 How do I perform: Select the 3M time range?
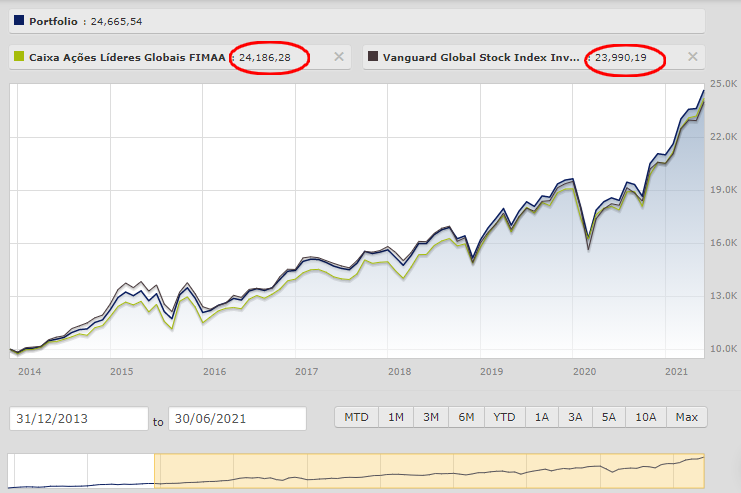431,417
